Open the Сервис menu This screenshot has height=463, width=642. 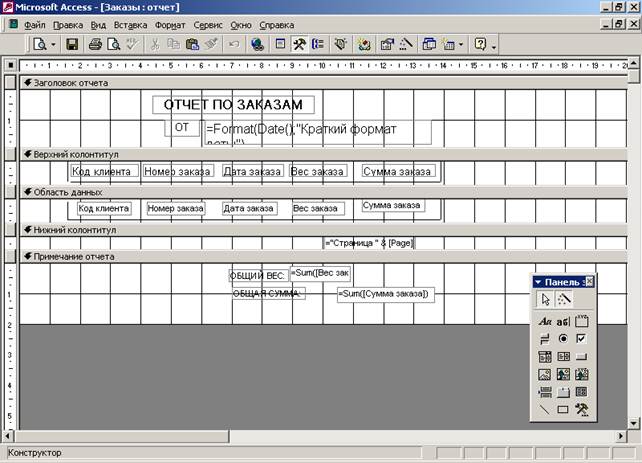tap(208, 25)
